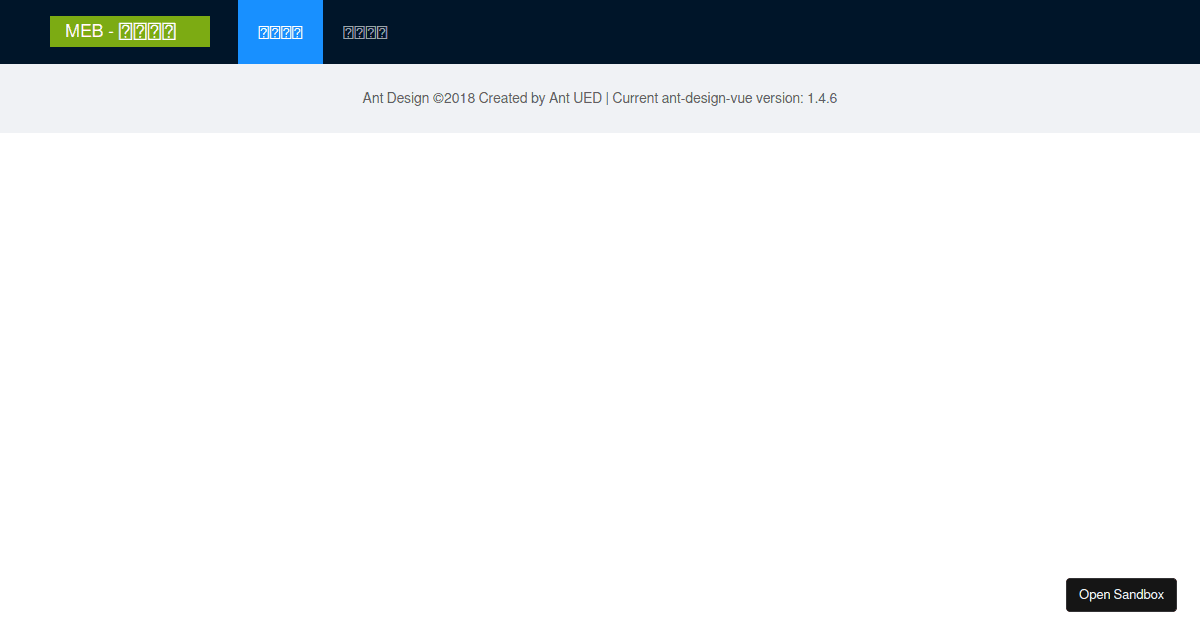This screenshot has width=1200, height=630.
Task: Select the unselected menu entry beside the active one
Action: tap(364, 31)
